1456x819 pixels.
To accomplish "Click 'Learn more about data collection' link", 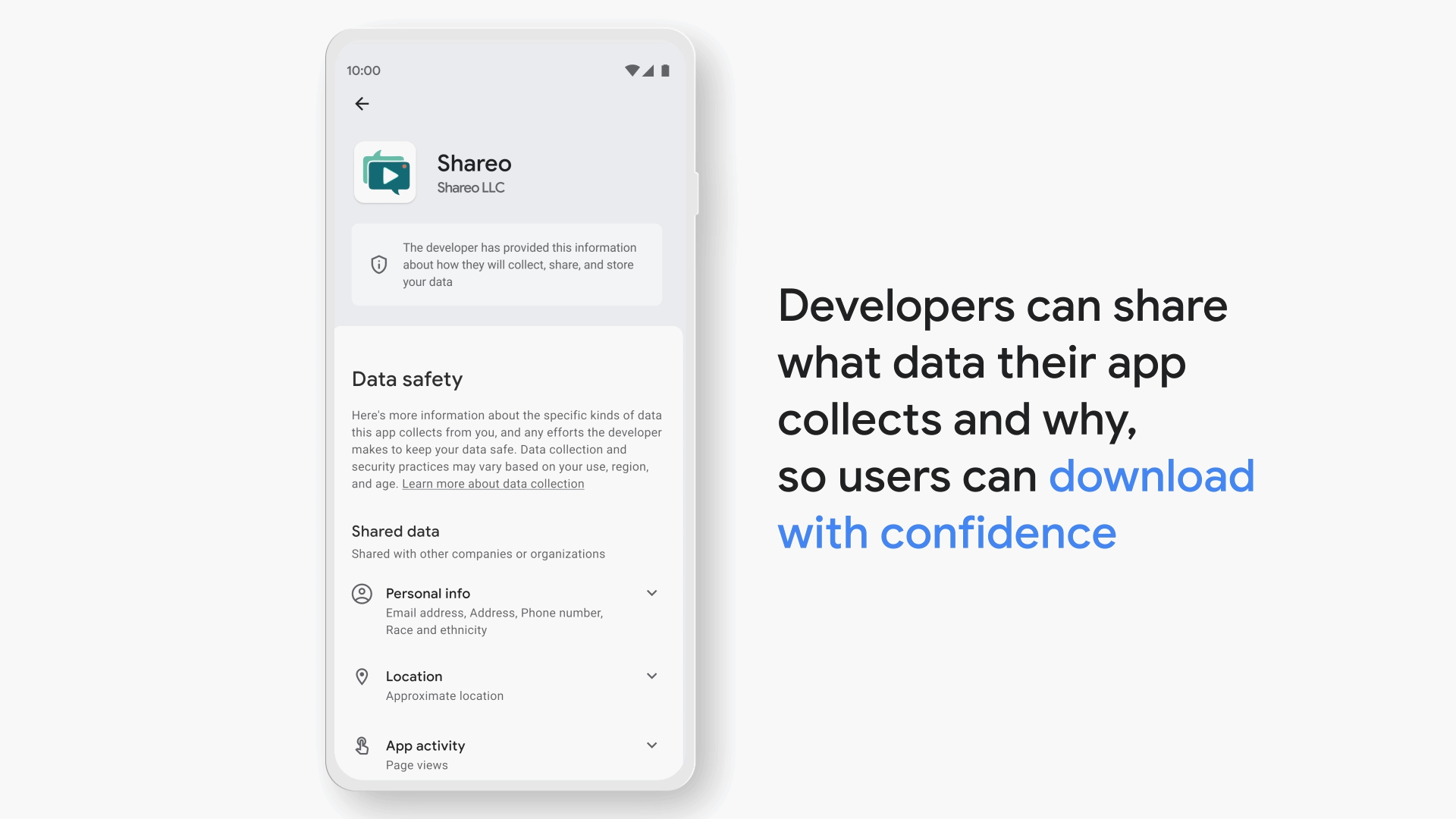I will pyautogui.click(x=493, y=483).
